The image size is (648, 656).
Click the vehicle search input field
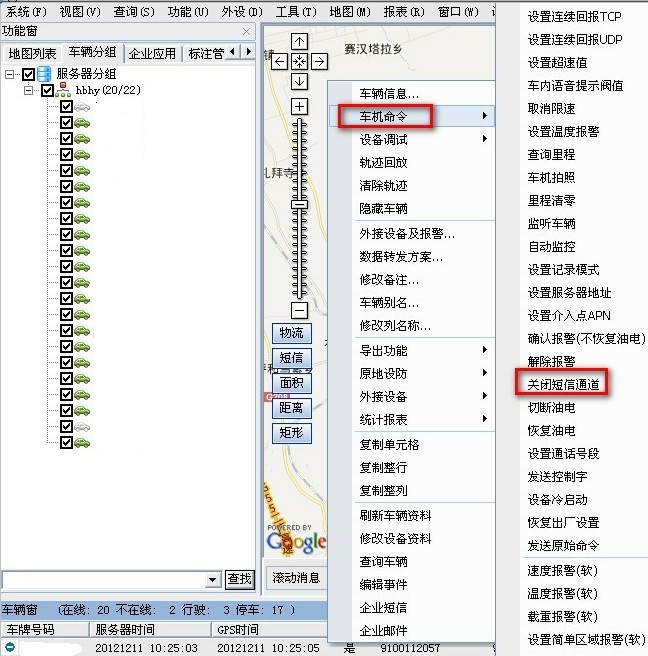[102, 579]
